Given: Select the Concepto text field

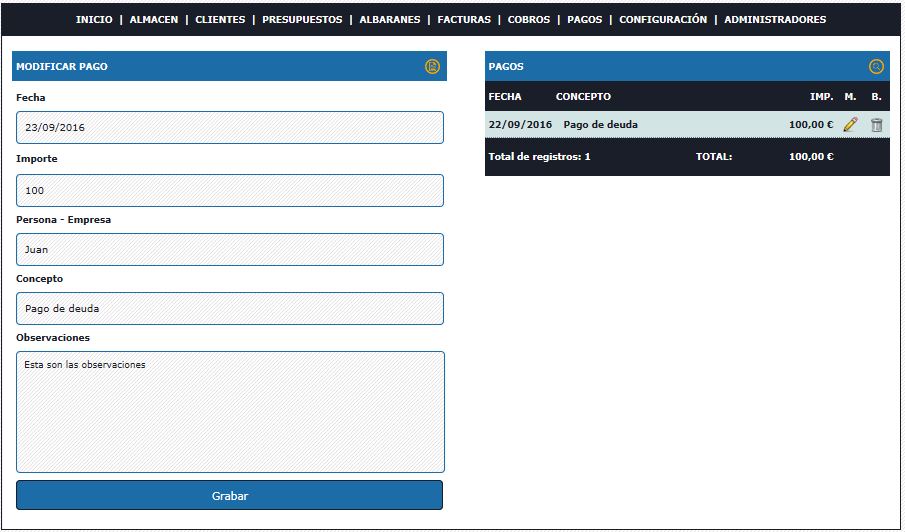Looking at the screenshot, I should [x=229, y=309].
